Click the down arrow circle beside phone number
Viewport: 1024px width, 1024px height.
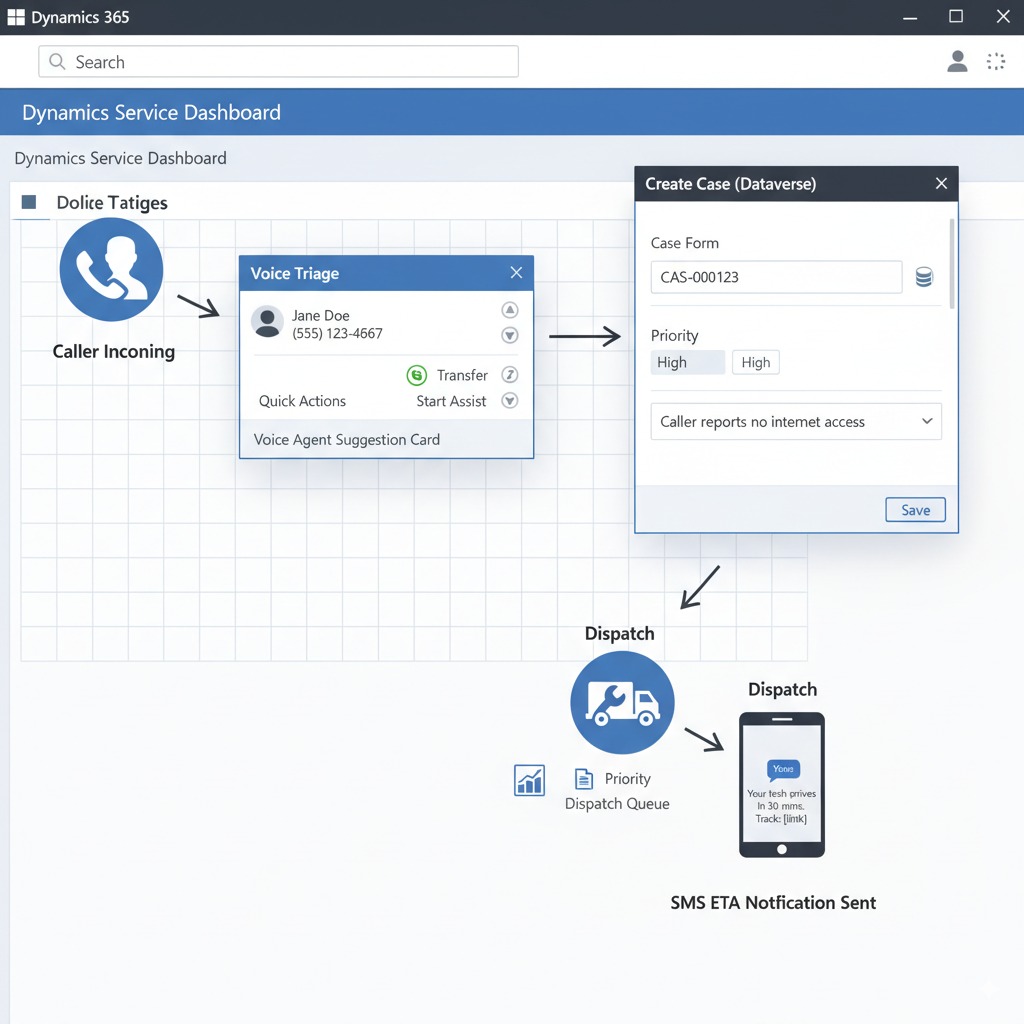tap(509, 335)
